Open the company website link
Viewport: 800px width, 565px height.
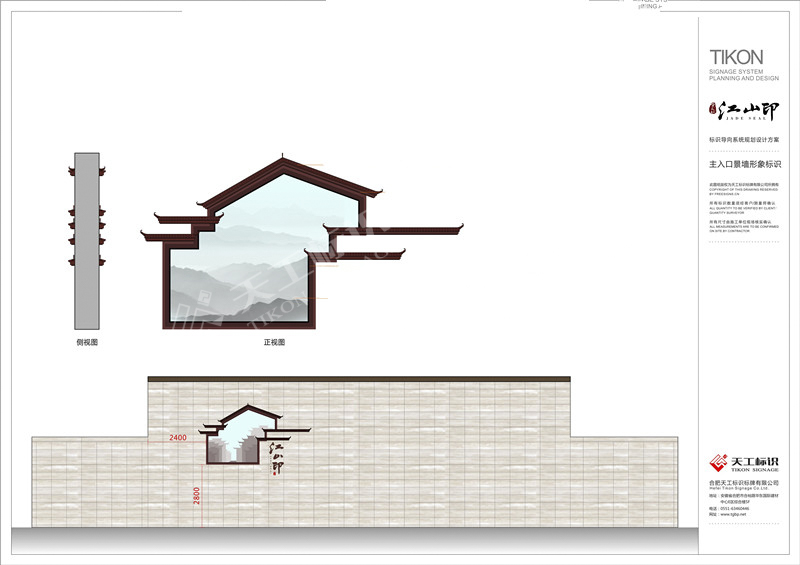733,515
